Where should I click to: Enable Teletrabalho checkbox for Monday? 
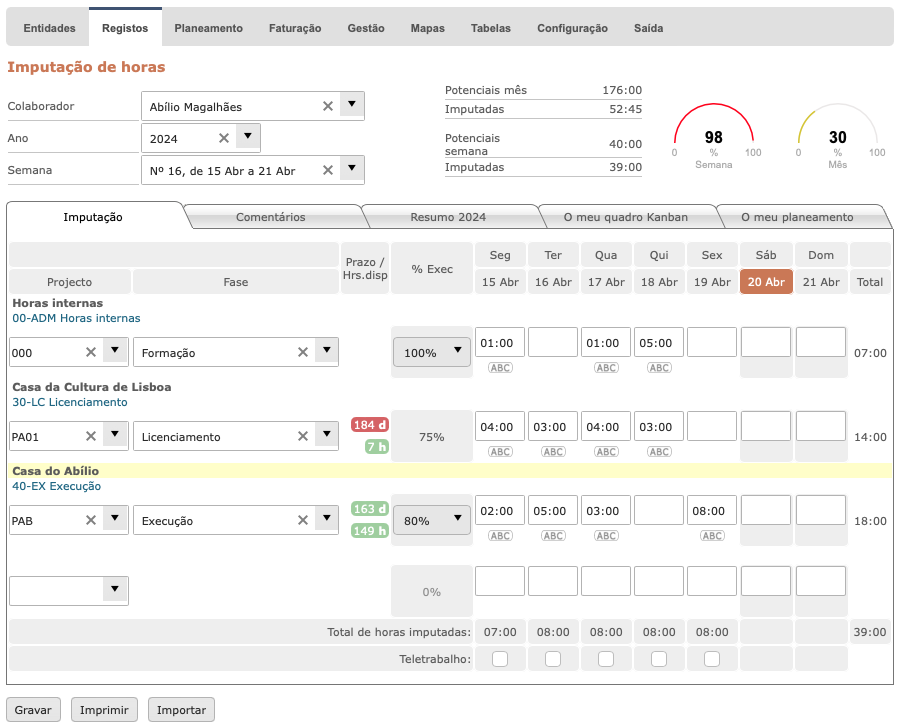500,658
